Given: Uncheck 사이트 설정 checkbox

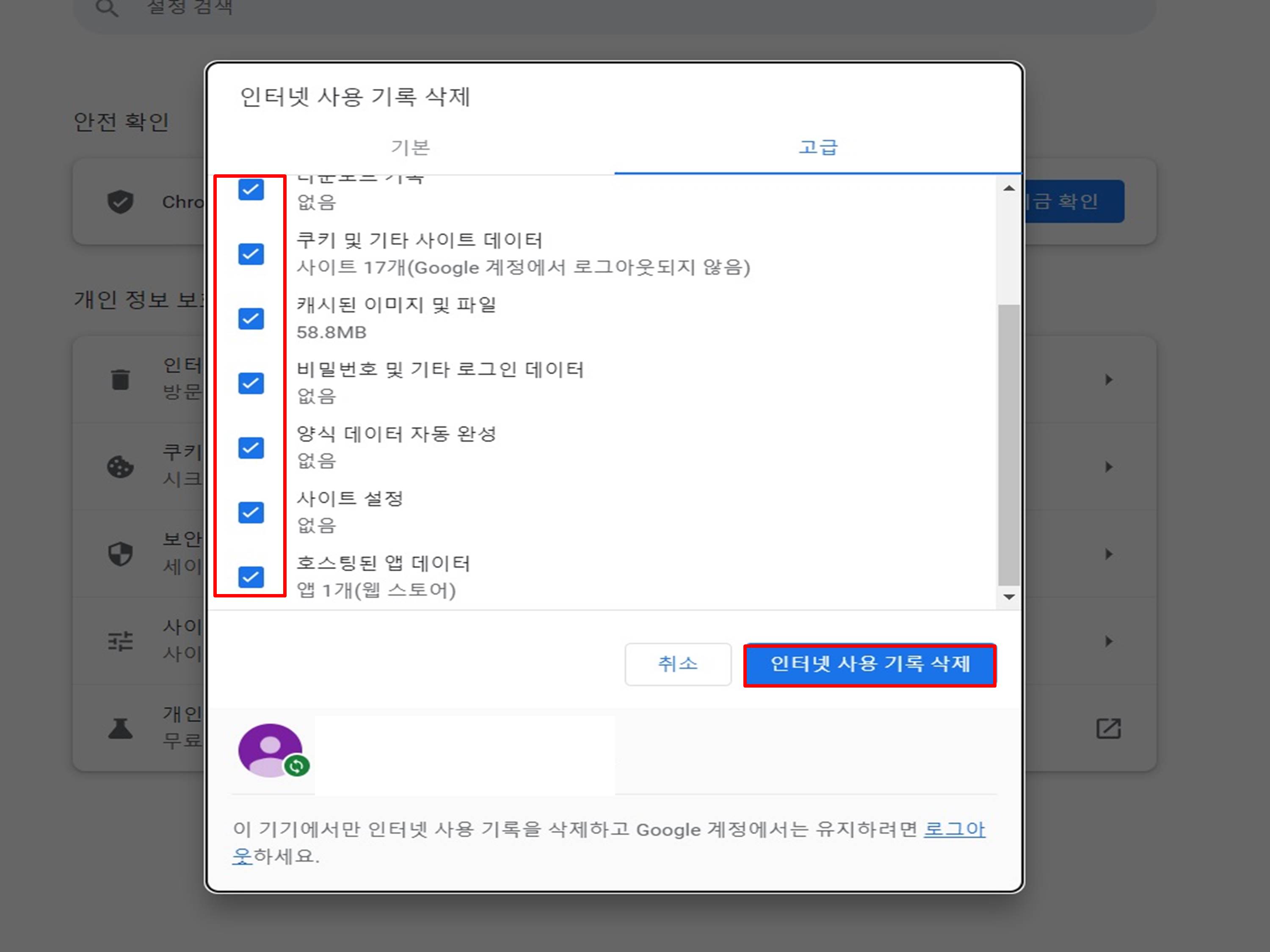Looking at the screenshot, I should coord(251,512).
